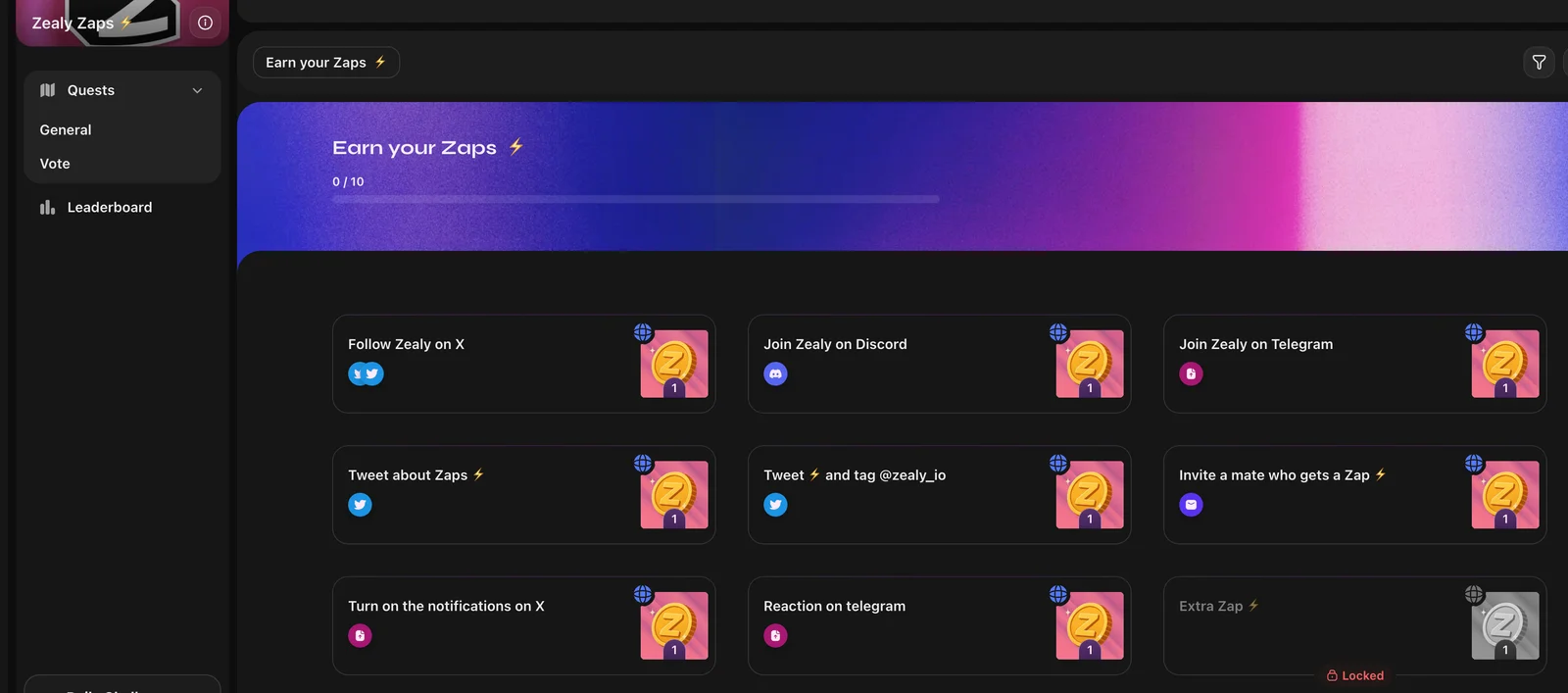Collapse the Quests section chevron

click(x=197, y=90)
